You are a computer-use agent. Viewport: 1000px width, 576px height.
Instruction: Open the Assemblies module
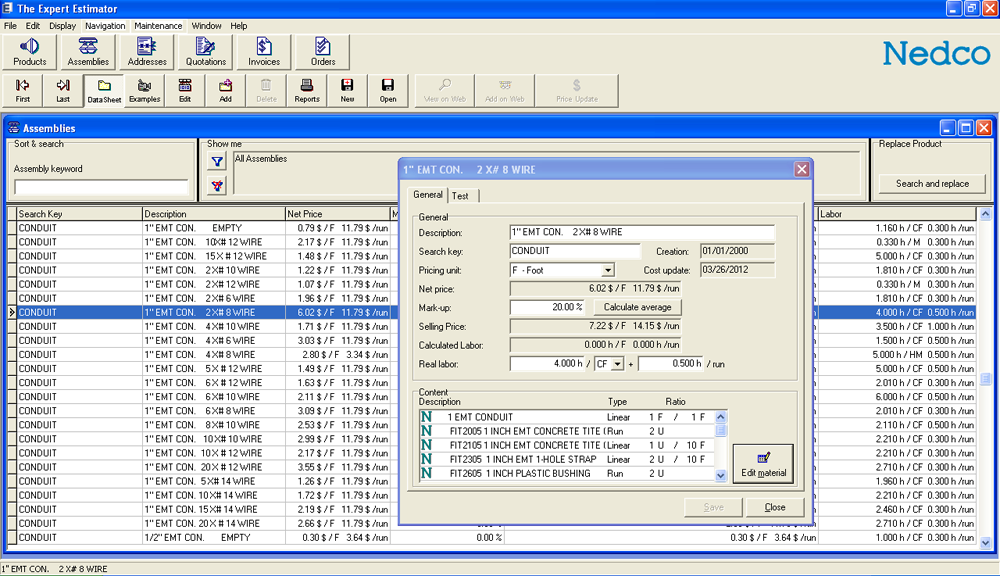pos(88,52)
